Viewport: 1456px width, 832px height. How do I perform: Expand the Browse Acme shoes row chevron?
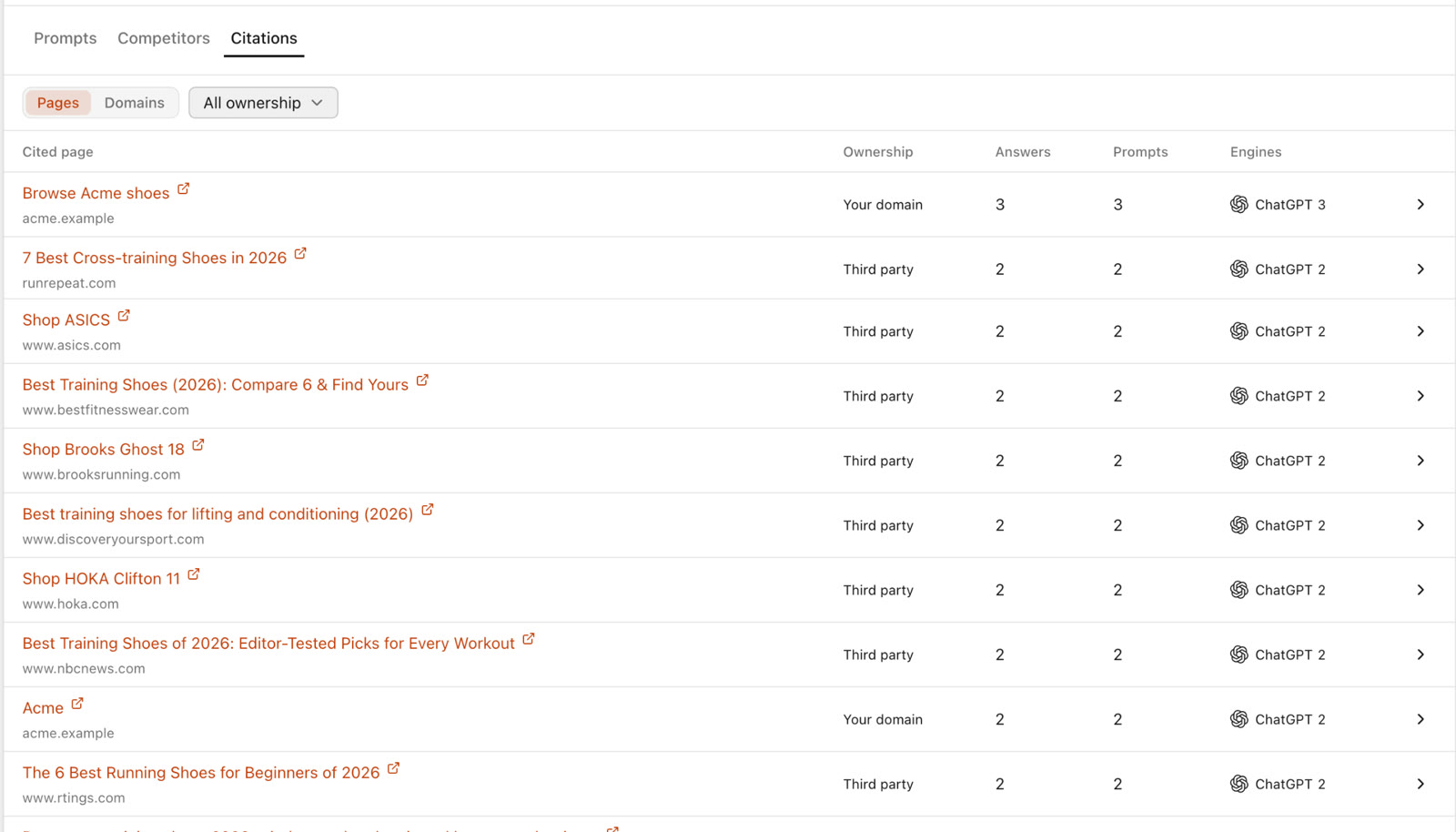point(1421,204)
